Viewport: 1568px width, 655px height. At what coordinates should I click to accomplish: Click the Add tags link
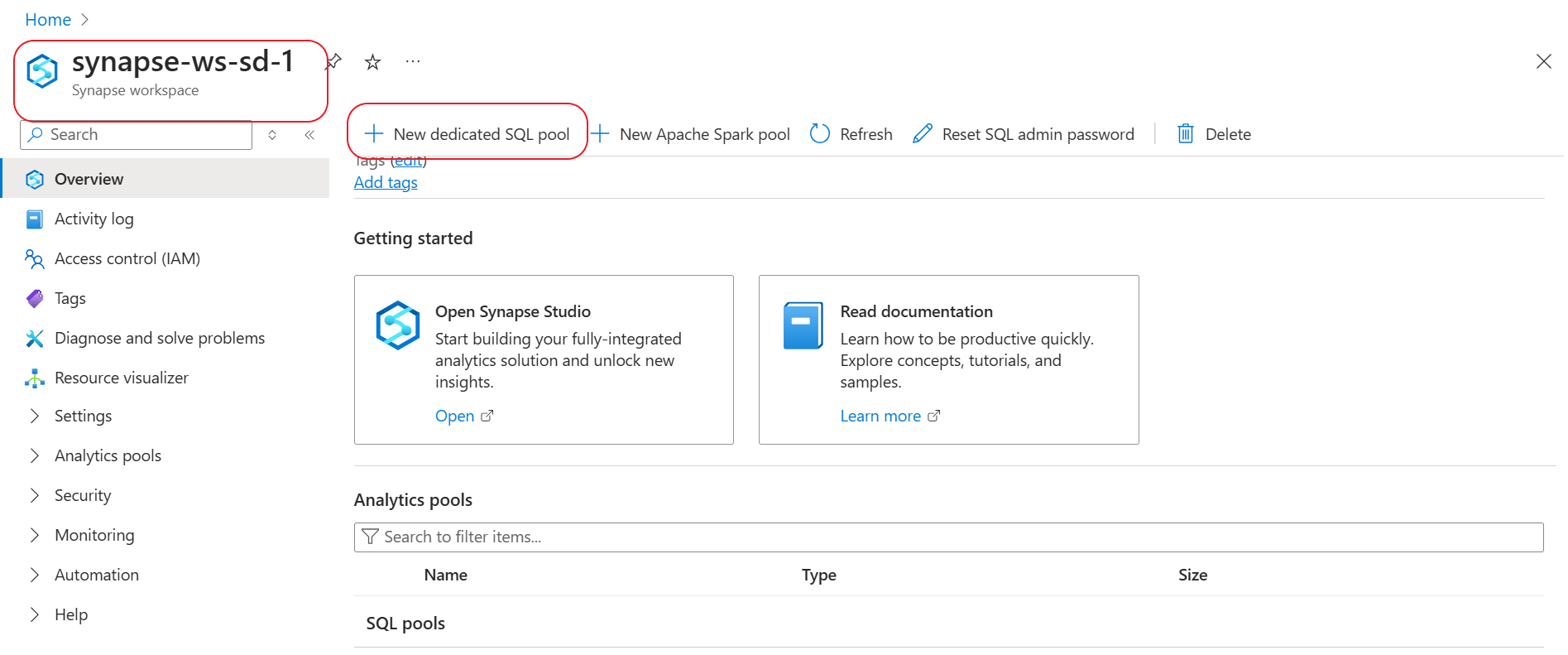pos(386,183)
